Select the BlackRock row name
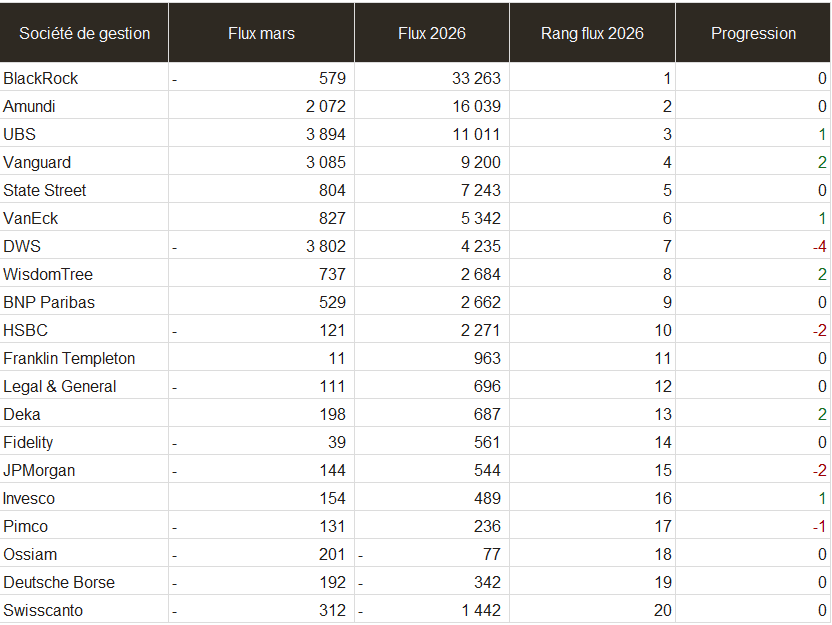The height and width of the screenshot is (625, 832). (x=41, y=79)
